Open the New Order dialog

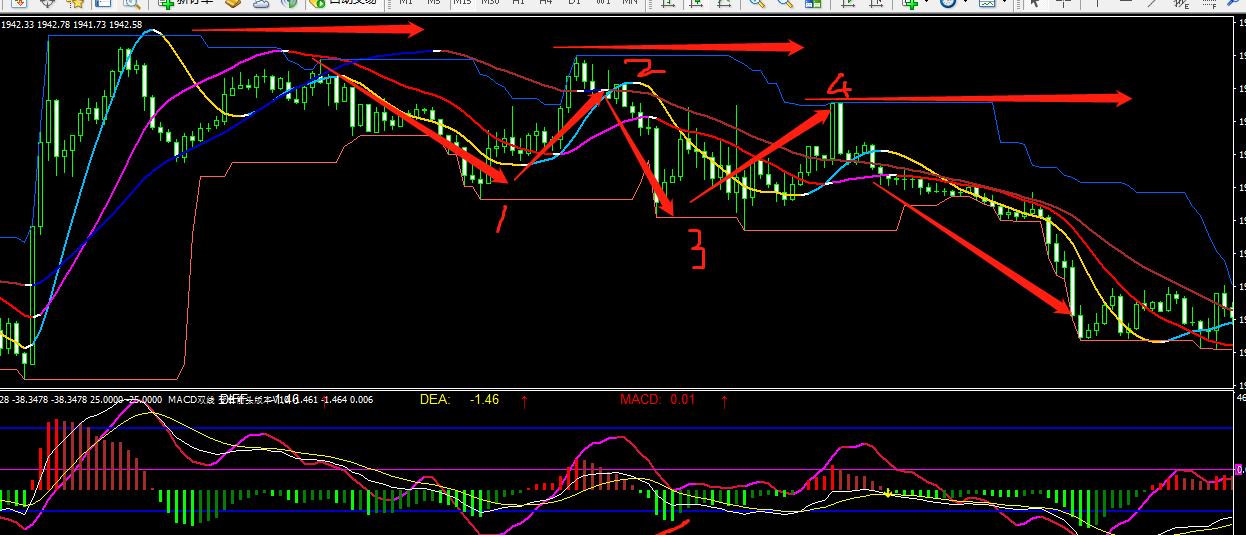[186, 3]
